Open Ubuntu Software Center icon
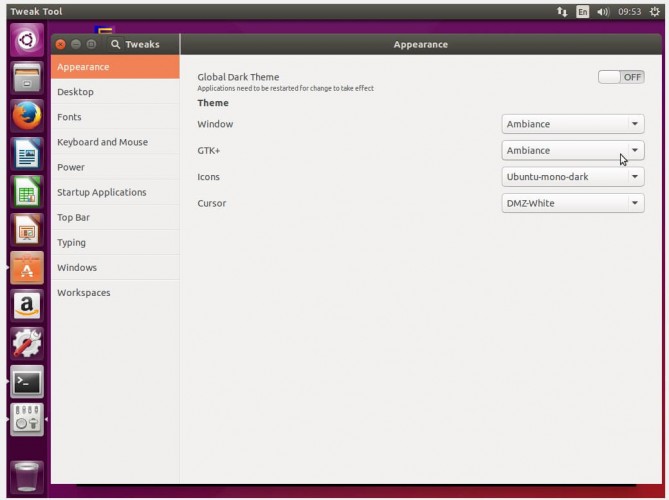Screen dimensions: 669x500 [27, 267]
